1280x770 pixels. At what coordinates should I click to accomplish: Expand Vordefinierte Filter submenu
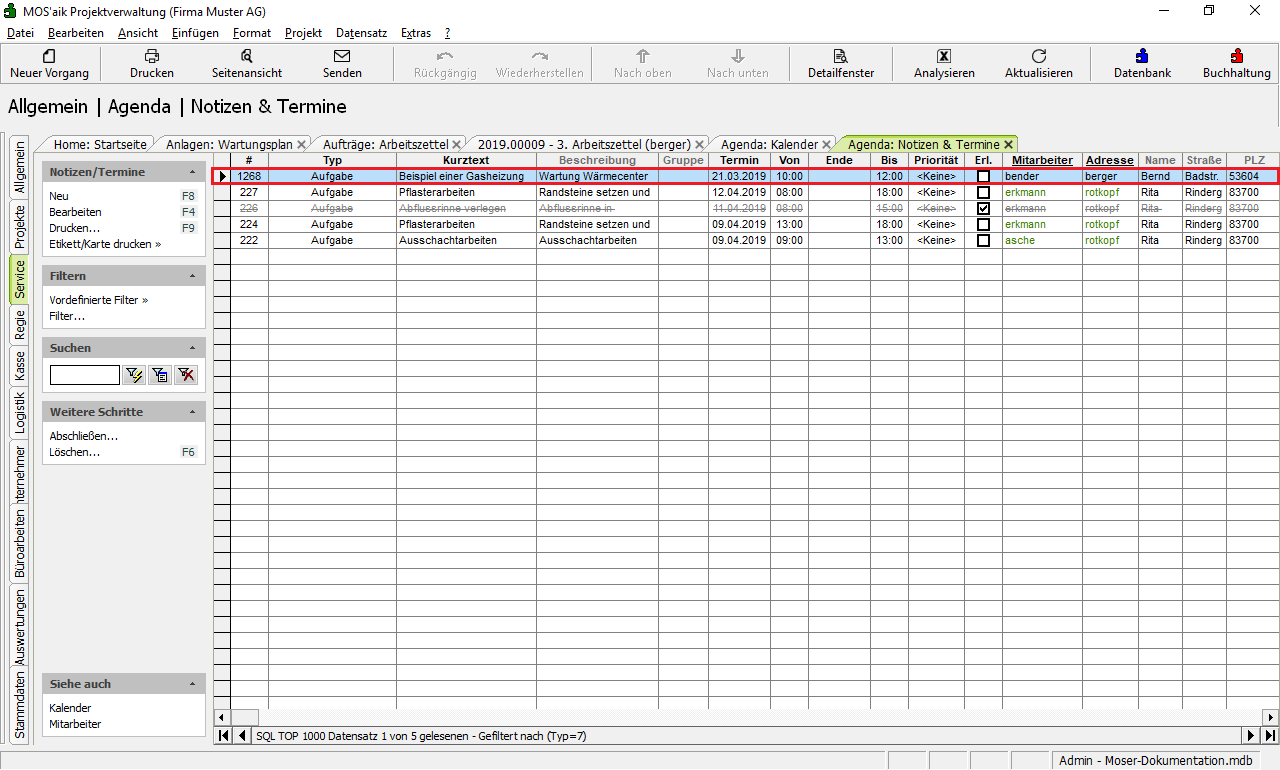coord(98,300)
